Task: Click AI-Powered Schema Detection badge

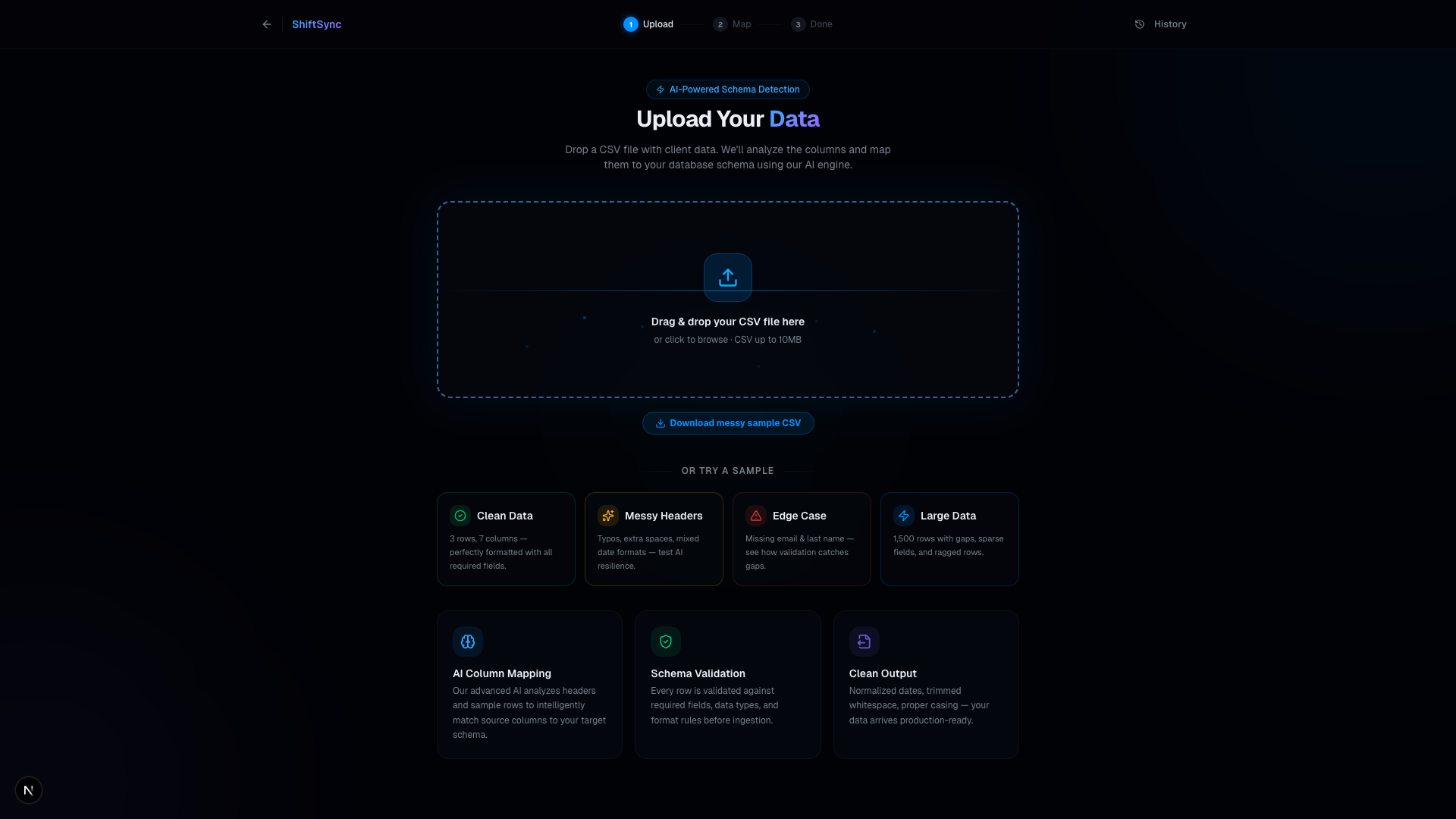Action: [727, 89]
